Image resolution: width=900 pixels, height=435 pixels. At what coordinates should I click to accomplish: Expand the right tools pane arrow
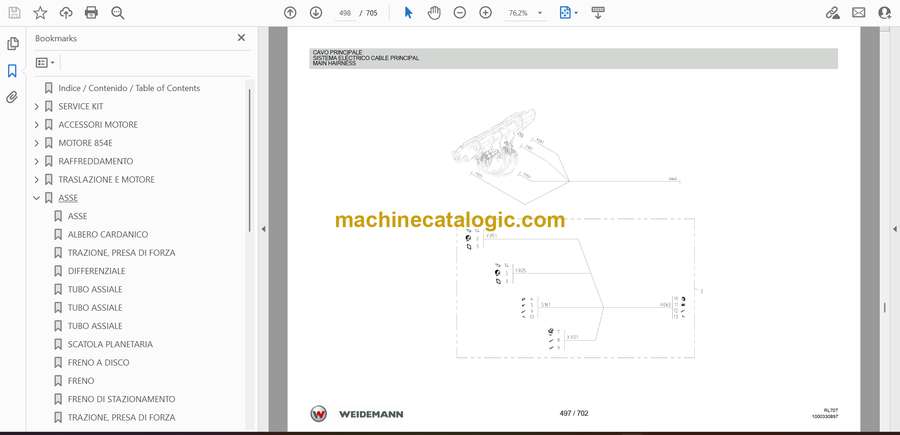tap(895, 229)
